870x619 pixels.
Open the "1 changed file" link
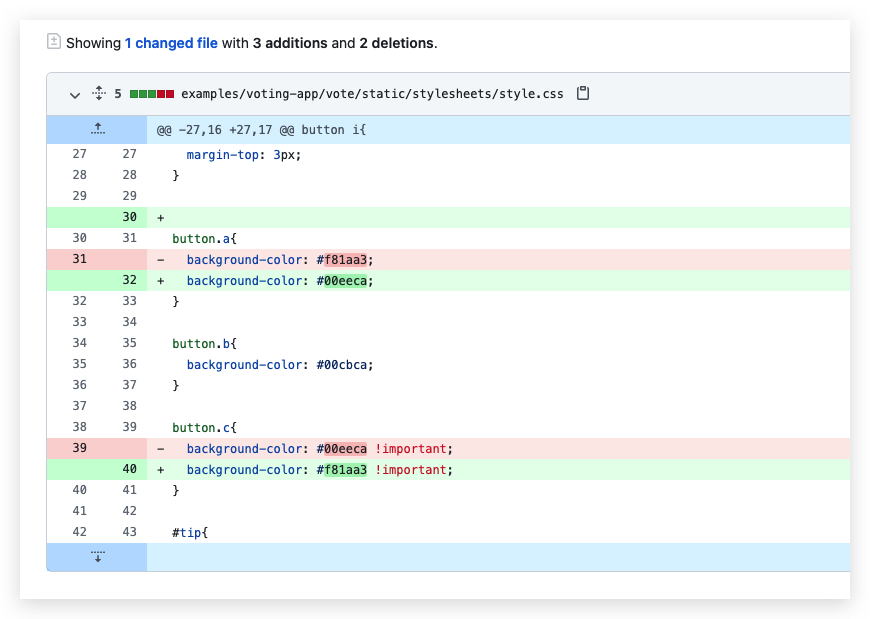tap(171, 43)
